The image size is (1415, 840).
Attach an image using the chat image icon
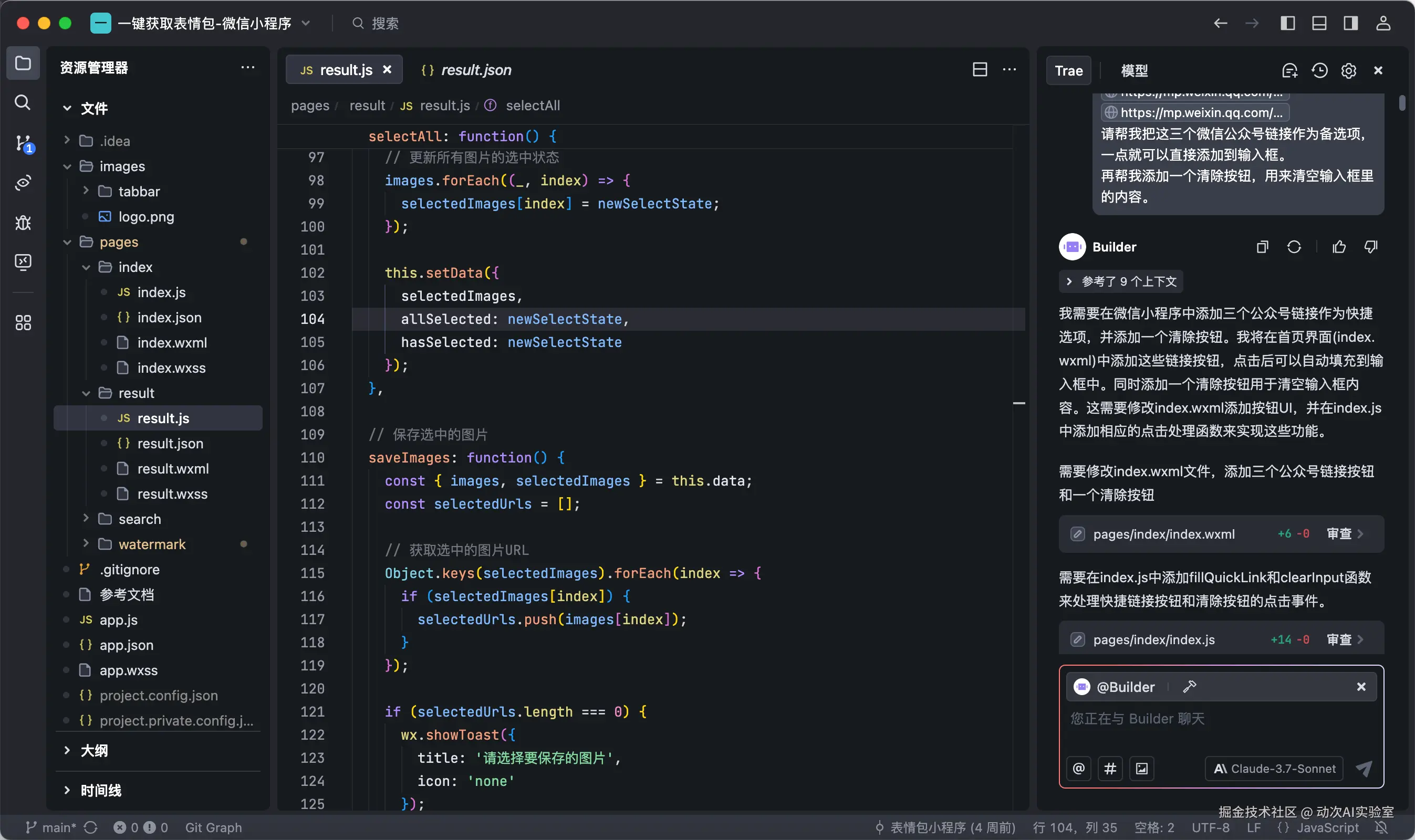[1141, 768]
